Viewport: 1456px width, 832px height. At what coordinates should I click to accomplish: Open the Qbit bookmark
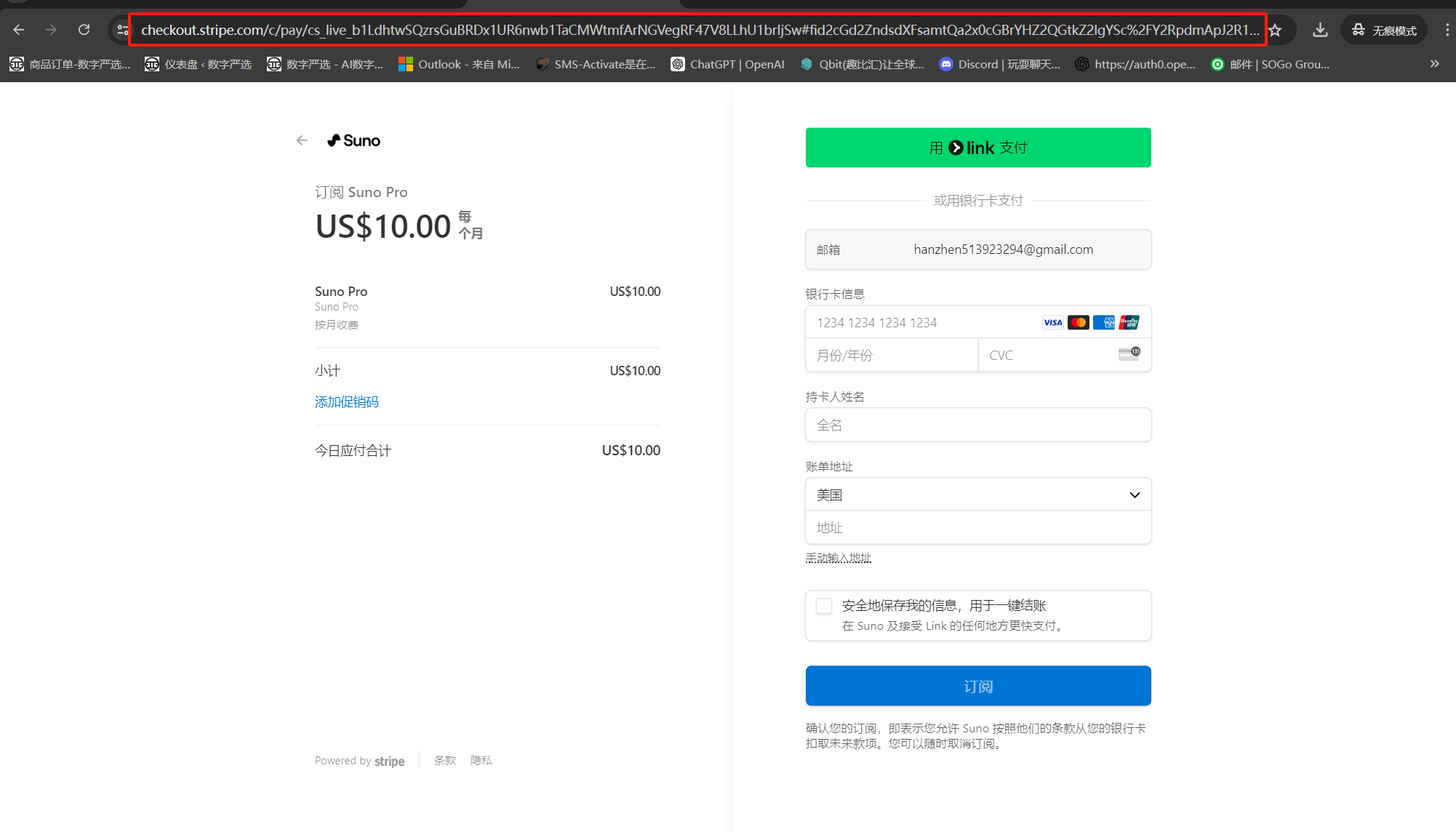point(862,64)
